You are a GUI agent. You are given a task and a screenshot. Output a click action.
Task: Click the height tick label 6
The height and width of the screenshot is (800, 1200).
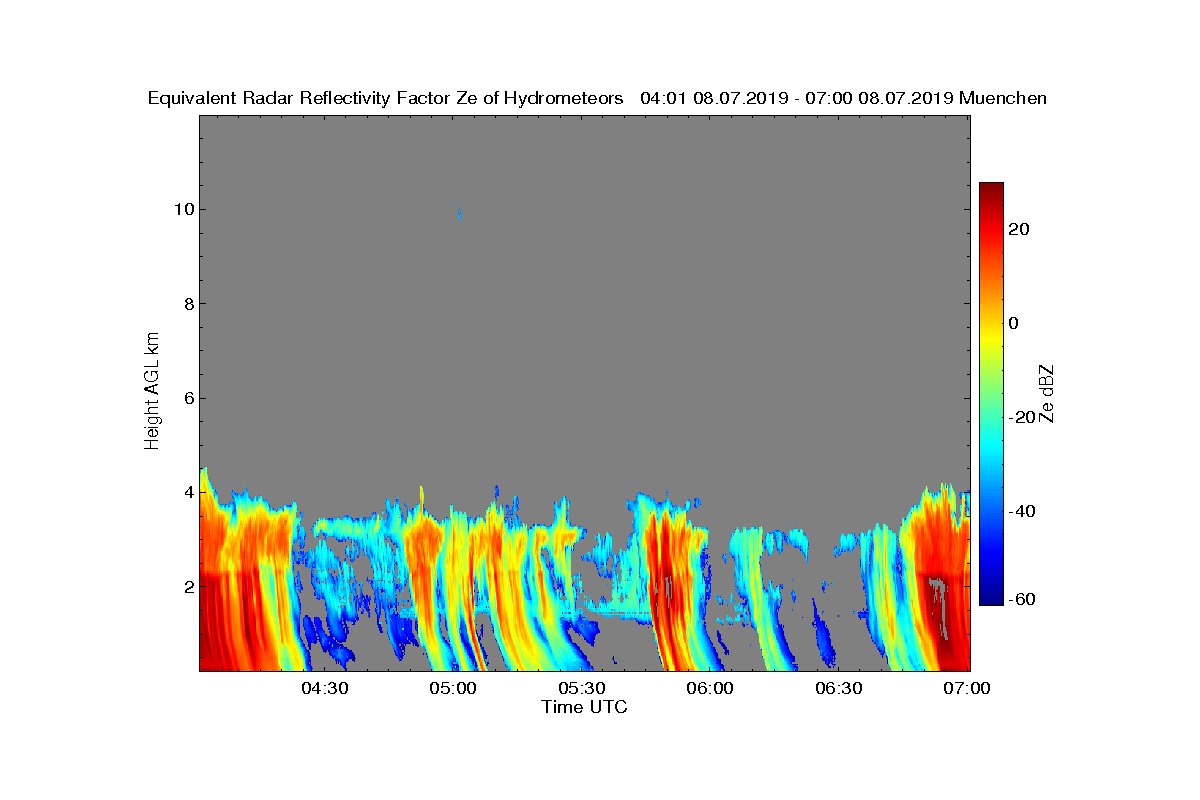point(188,398)
